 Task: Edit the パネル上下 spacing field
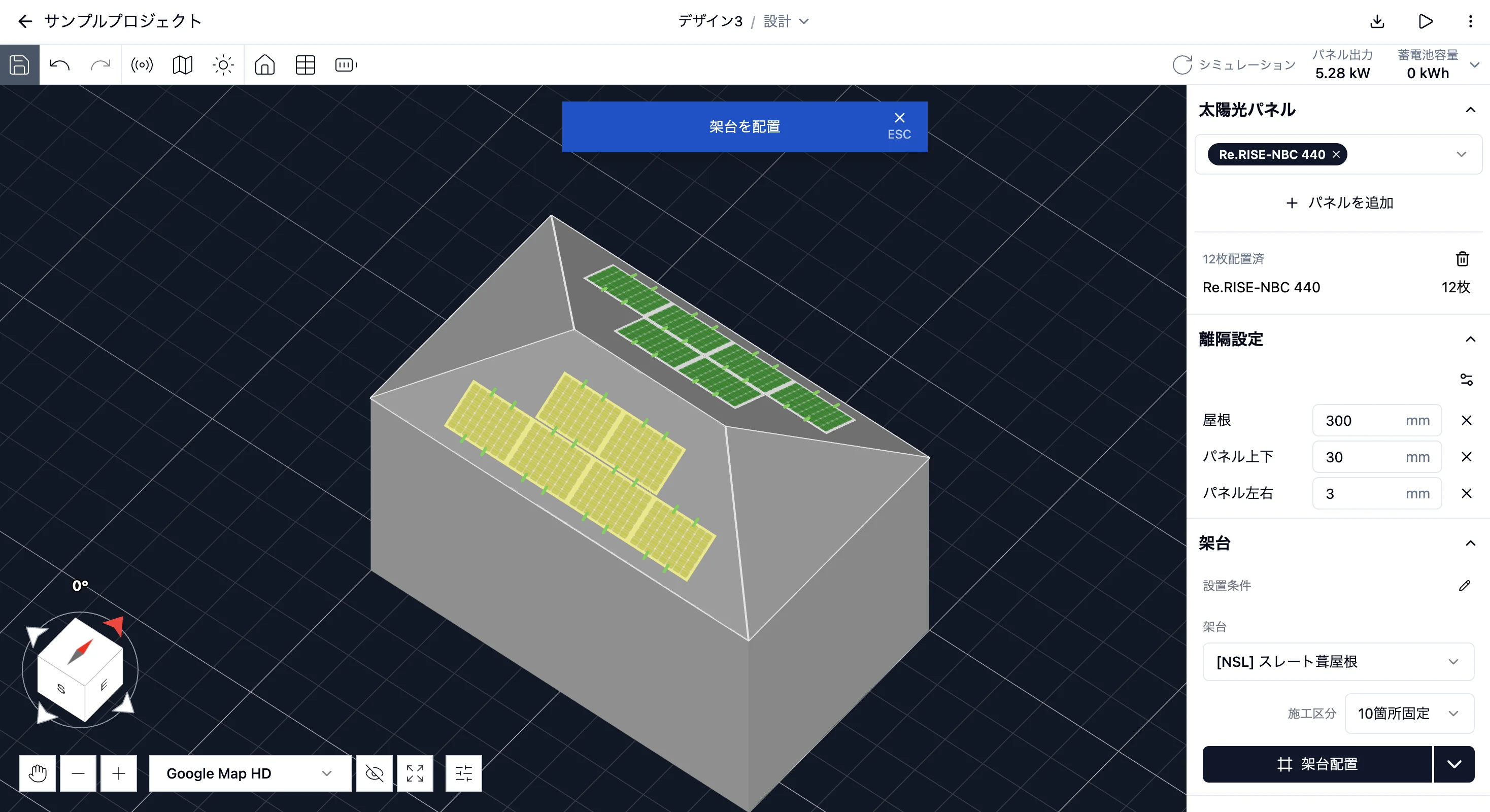tap(1377, 457)
